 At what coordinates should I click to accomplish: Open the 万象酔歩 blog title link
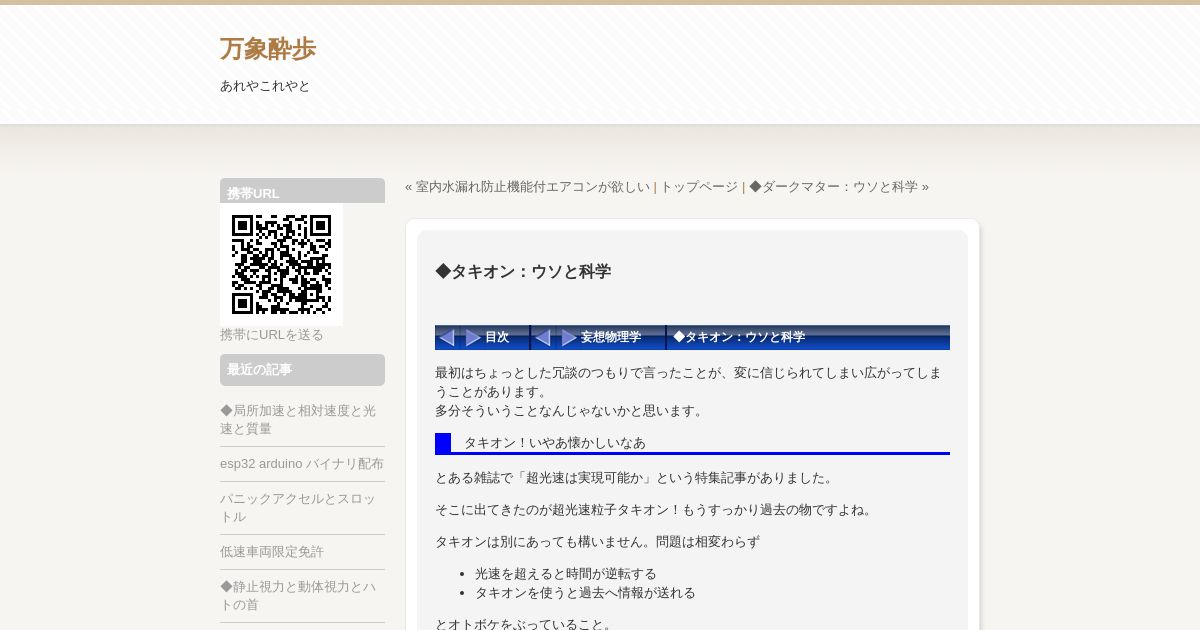pos(268,49)
